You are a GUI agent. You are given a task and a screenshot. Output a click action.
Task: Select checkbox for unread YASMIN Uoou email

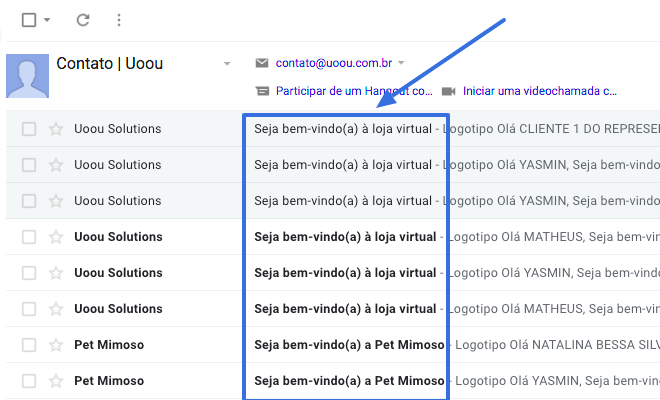[x=29, y=273]
